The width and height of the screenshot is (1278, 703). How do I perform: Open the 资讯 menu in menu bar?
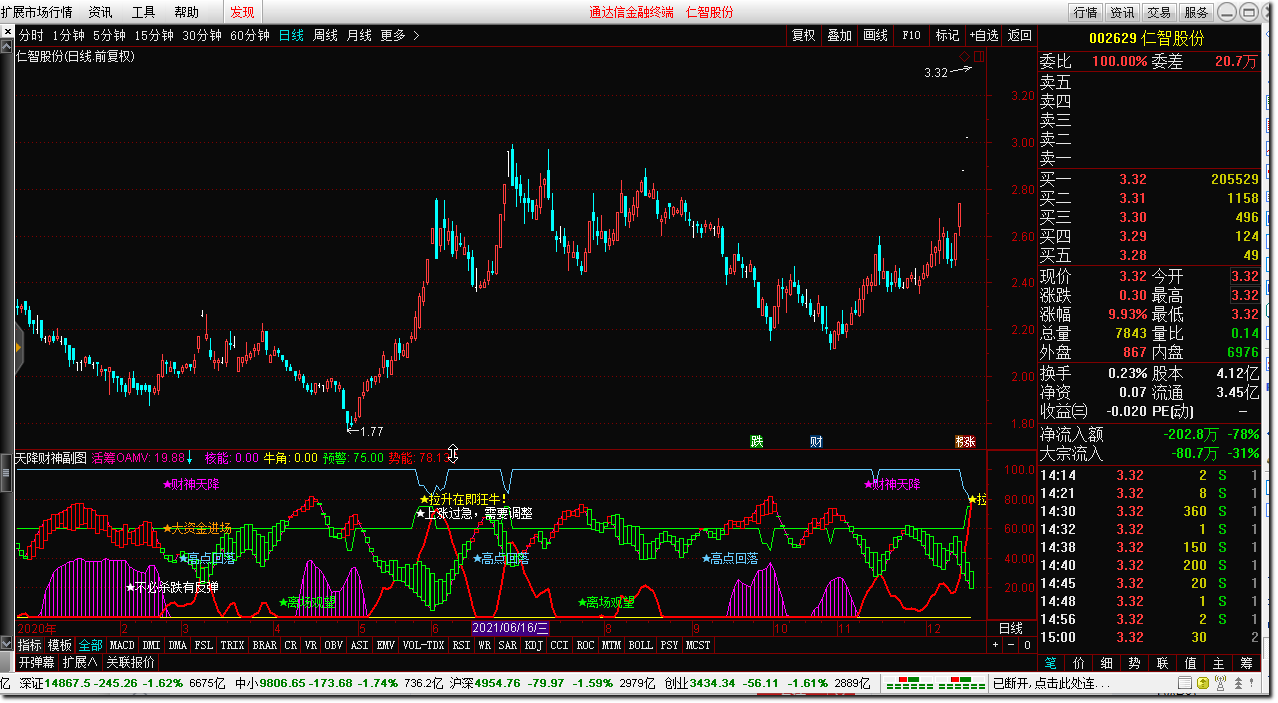100,12
